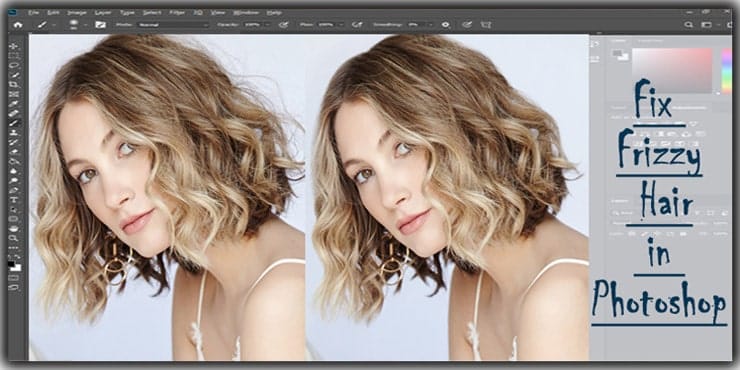Open the Edit menu
The width and height of the screenshot is (740, 370).
tap(53, 13)
